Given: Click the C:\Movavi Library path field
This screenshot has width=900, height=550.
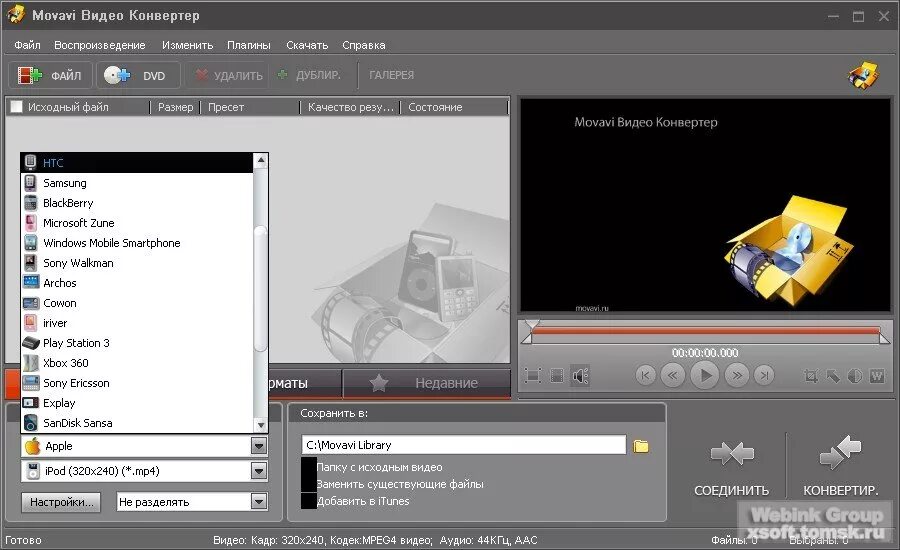Looking at the screenshot, I should tap(464, 445).
